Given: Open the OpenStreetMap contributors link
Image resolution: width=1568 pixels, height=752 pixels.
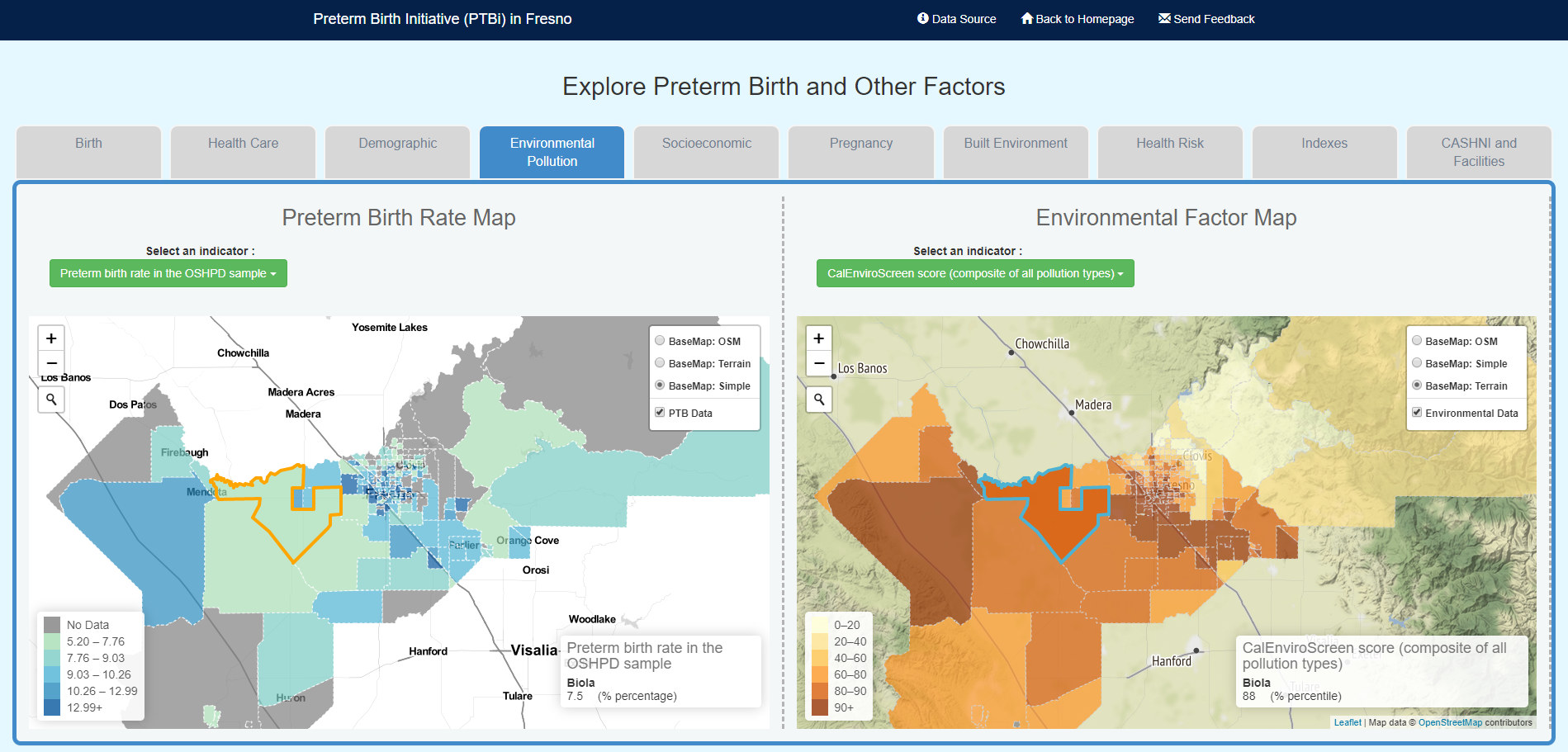Looking at the screenshot, I should (x=1449, y=722).
